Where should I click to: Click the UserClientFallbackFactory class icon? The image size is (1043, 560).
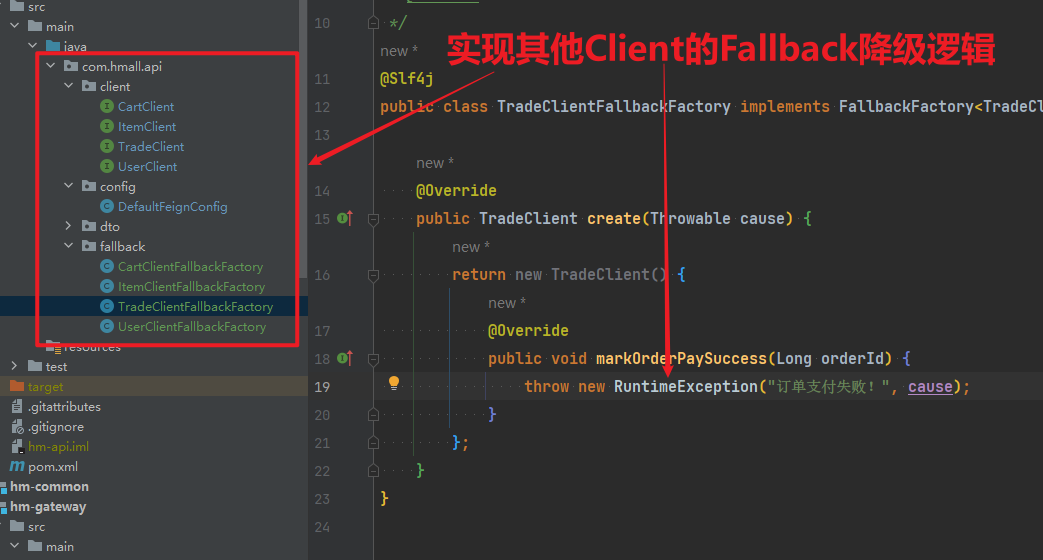point(107,327)
